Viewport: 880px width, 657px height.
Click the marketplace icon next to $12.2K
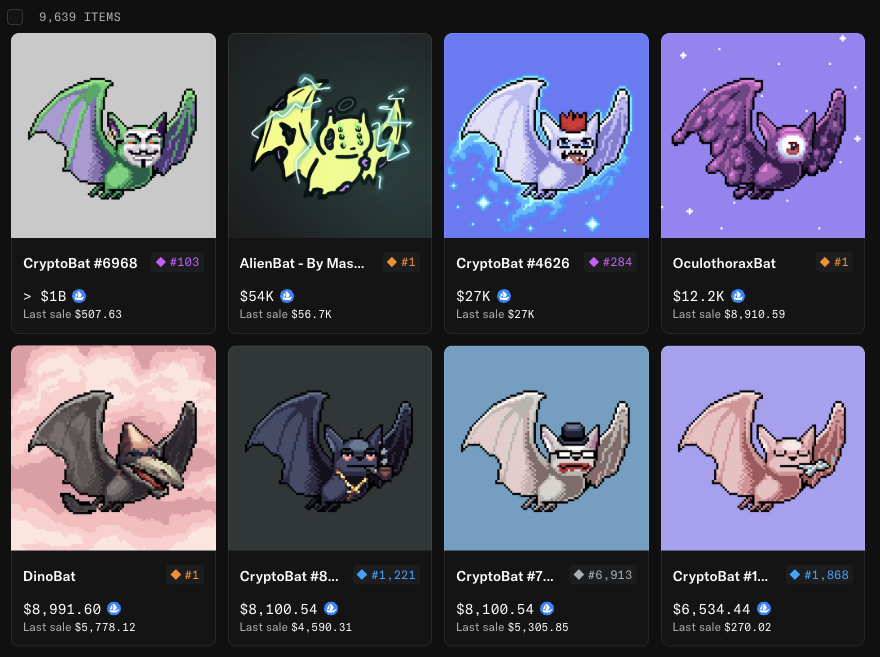coord(738,296)
